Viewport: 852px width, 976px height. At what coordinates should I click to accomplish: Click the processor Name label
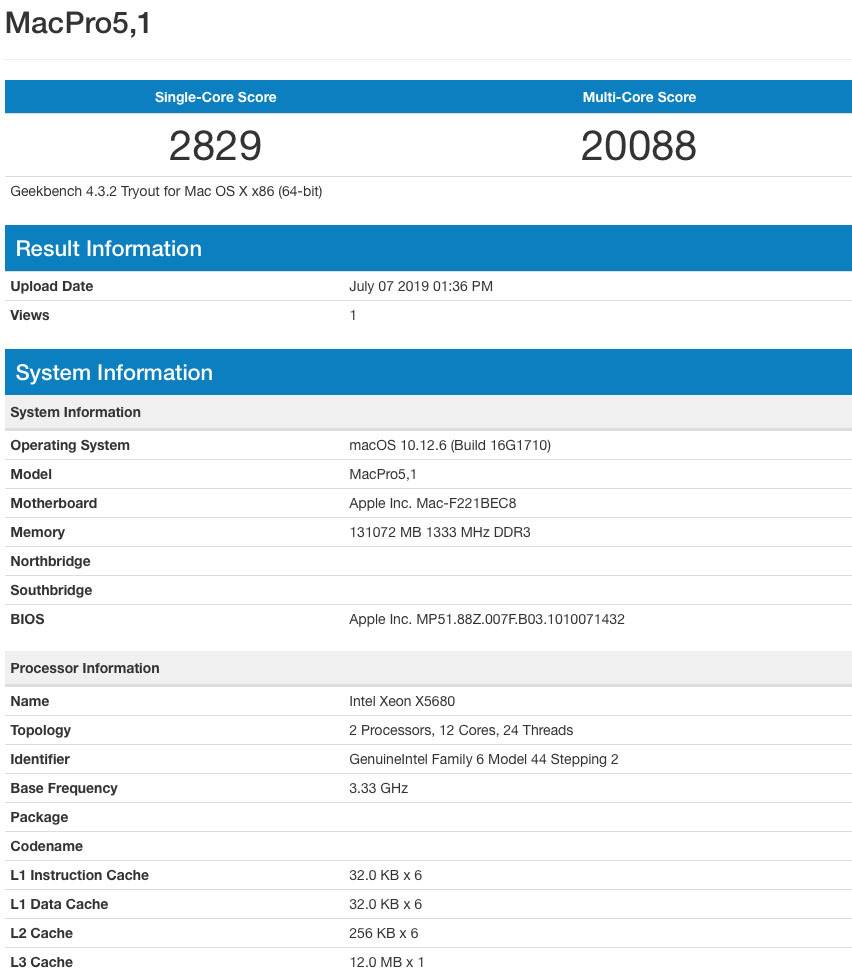tap(29, 701)
